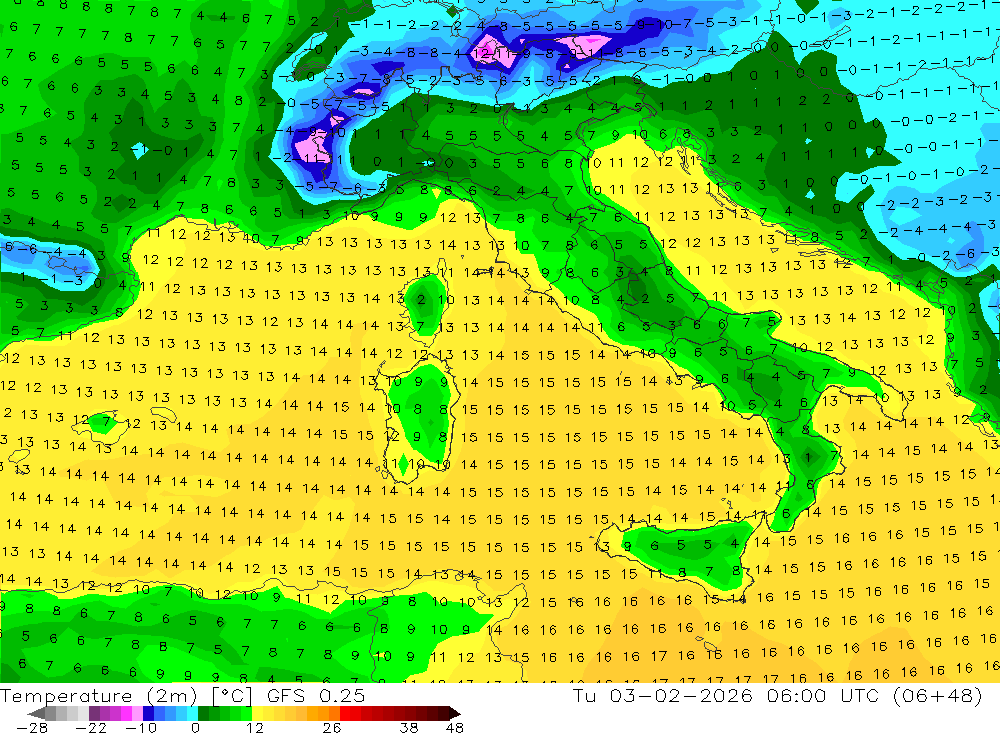Click the dark blue segment of the legend
The width and height of the screenshot is (1000, 733).
point(149,714)
